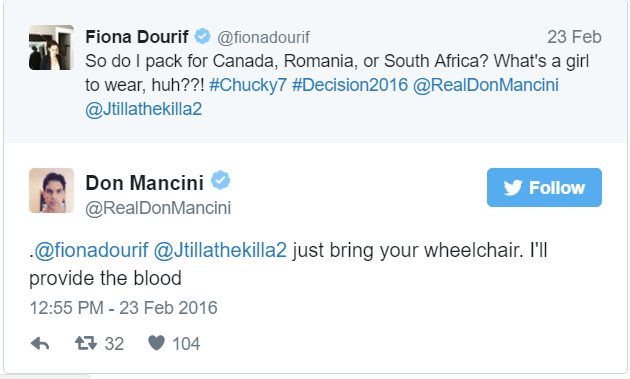The width and height of the screenshot is (630, 379).
Task: Click Fiona Dourif's verified badge
Action: 202,36
